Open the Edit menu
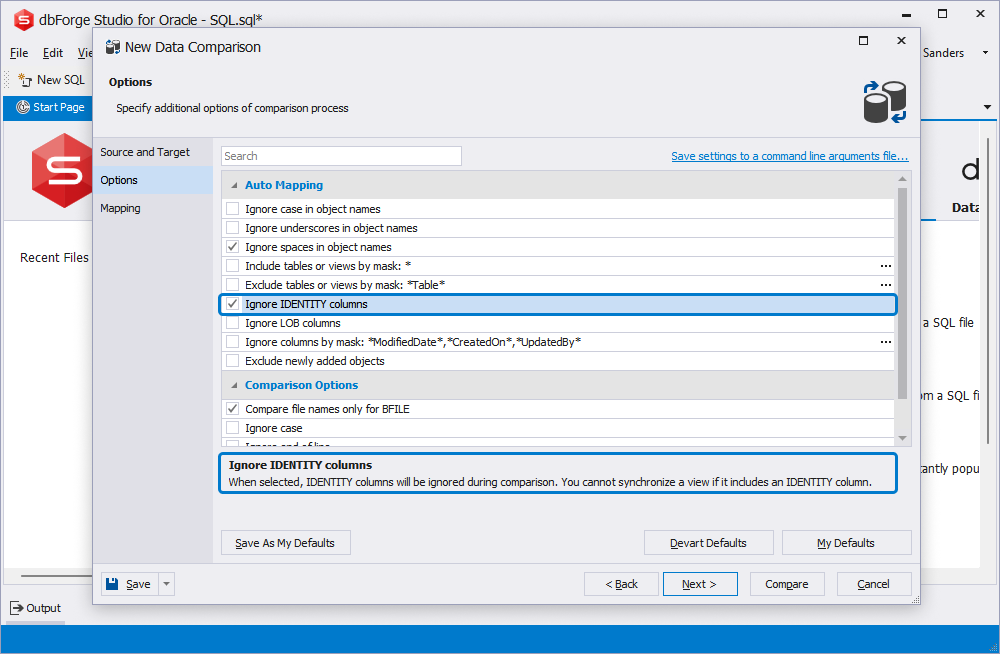The image size is (1000, 654). (53, 53)
